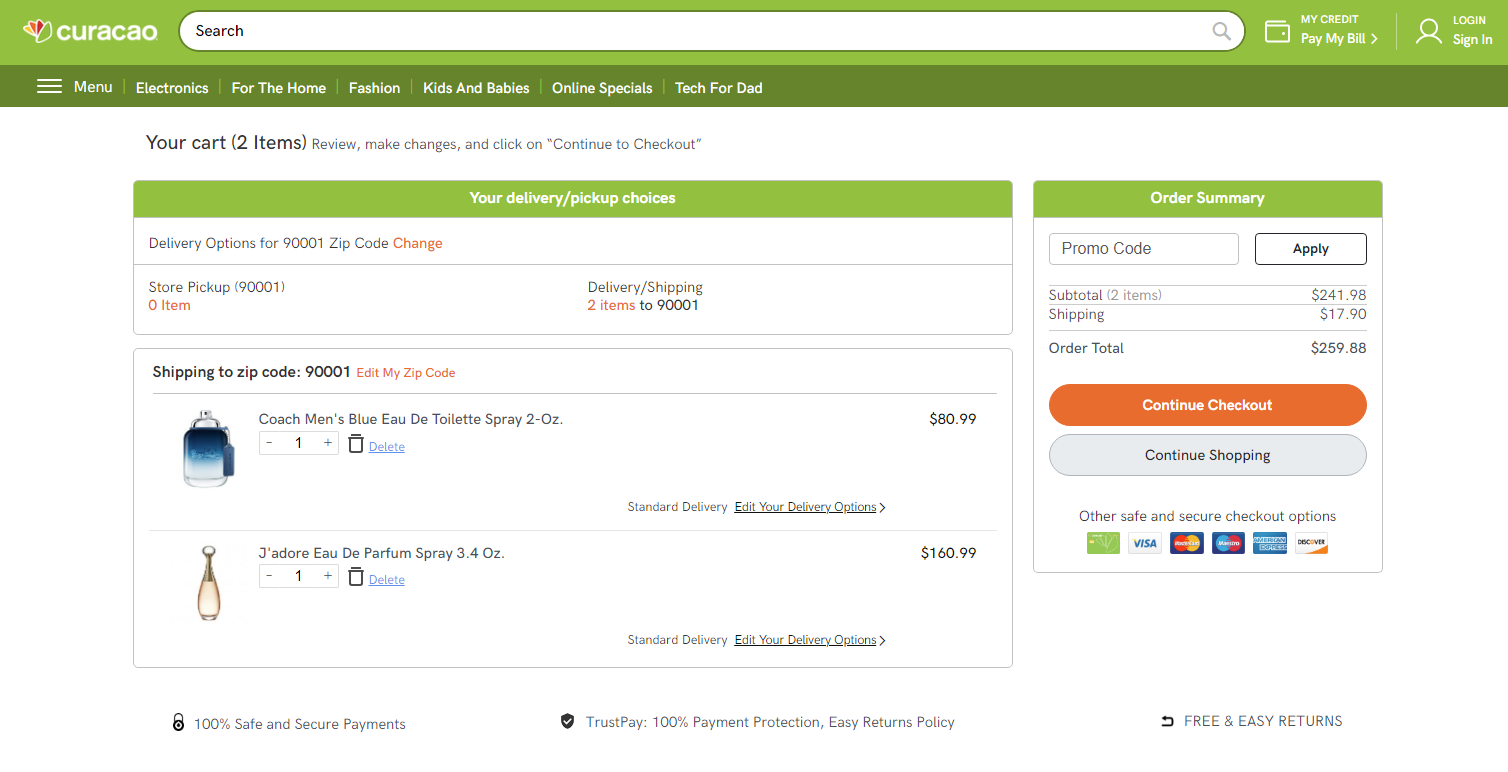
Task: Click the Sign In account icon
Action: click(1428, 31)
